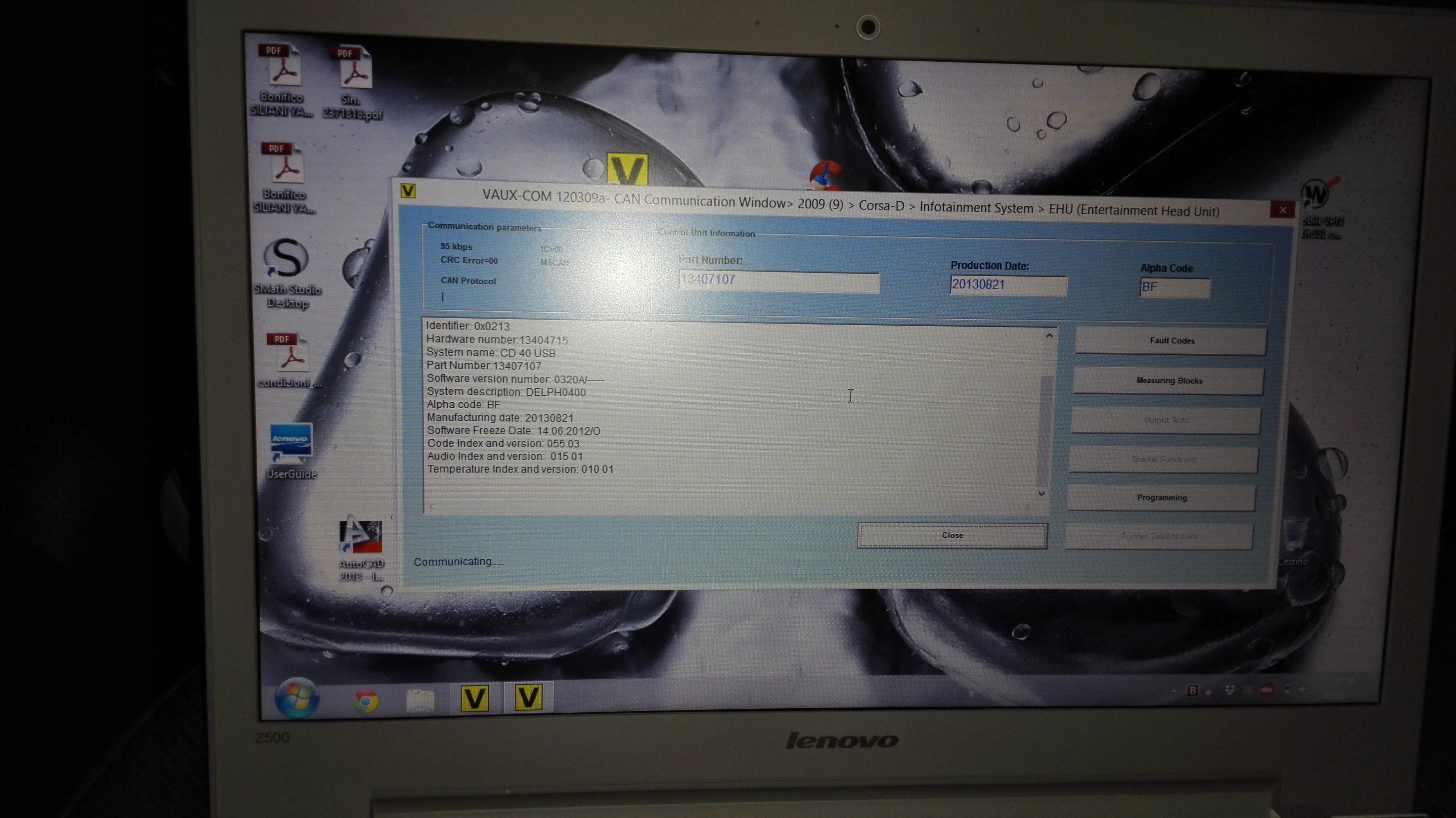1456x818 pixels.
Task: Switch to first VAUX-COM taskbar window
Action: [474, 699]
